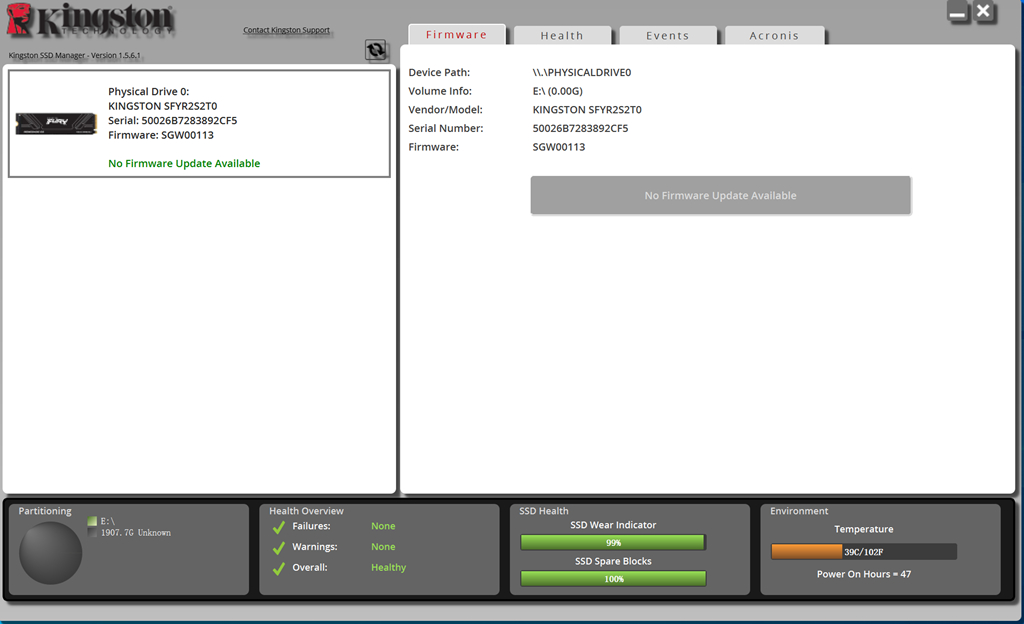Image resolution: width=1024 pixels, height=624 pixels.
Task: Select the Physical Drive 0 heading
Action: pos(148,91)
